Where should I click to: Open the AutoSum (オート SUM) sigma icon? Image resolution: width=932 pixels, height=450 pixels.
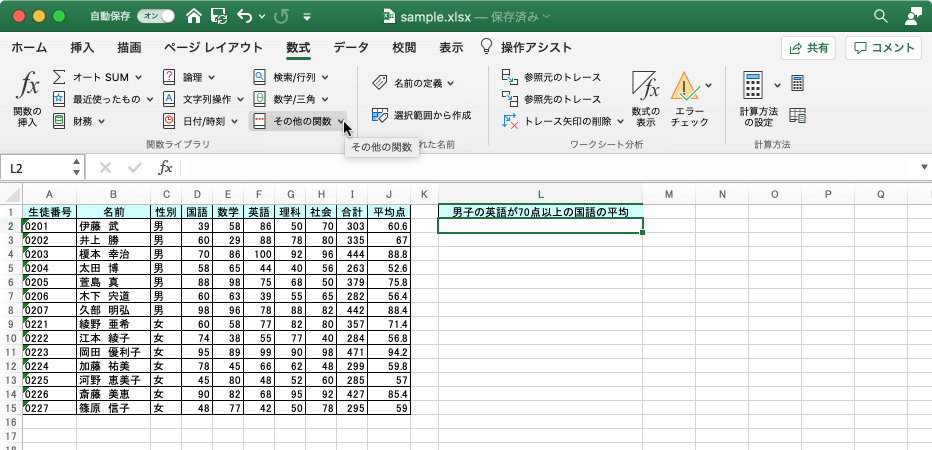coord(59,77)
